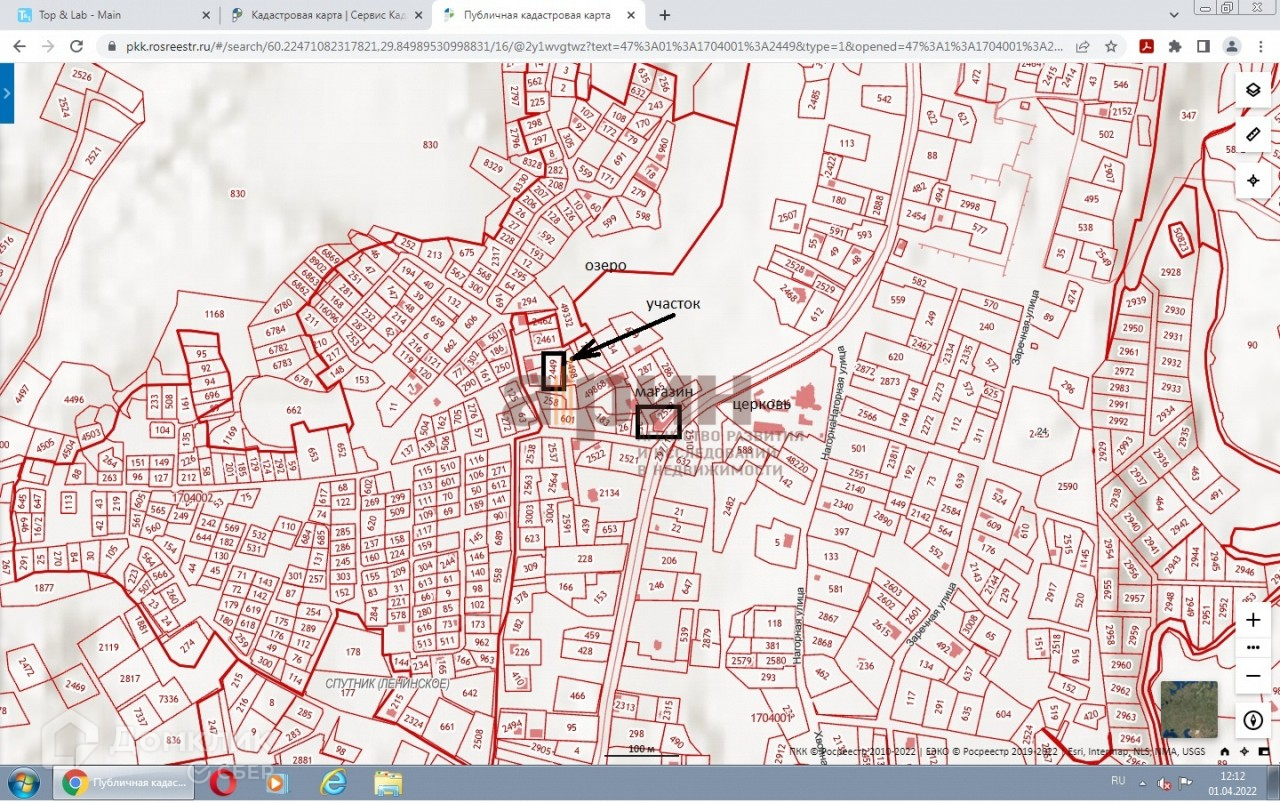Open a new browser tab
The image size is (1280, 803).
(665, 15)
